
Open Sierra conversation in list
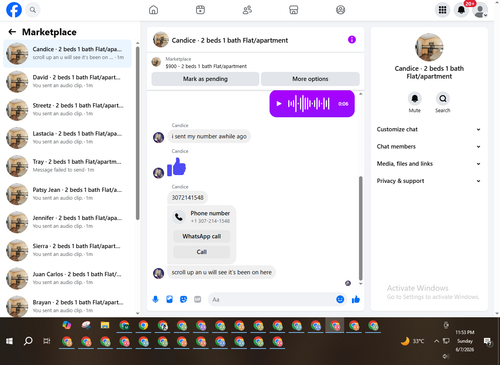(68, 250)
